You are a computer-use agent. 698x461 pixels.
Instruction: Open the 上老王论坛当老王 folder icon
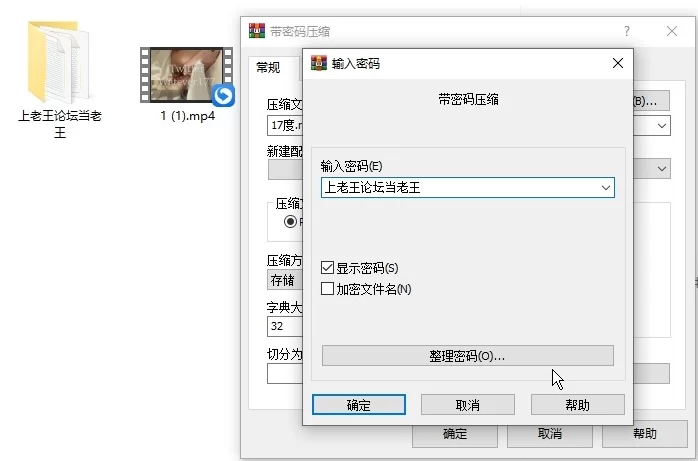(58, 61)
